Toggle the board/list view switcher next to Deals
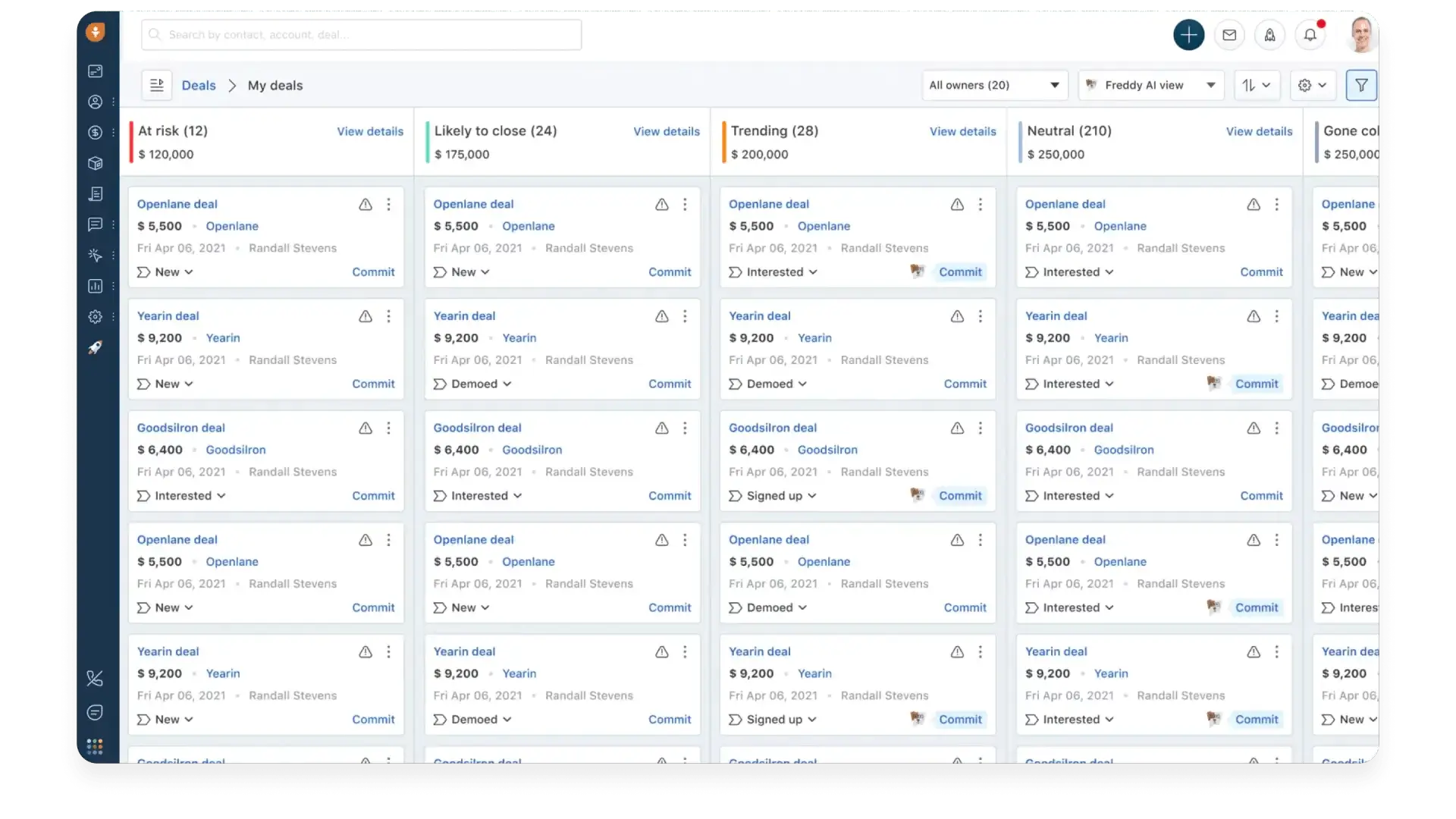The height and width of the screenshot is (819, 1456). click(156, 85)
